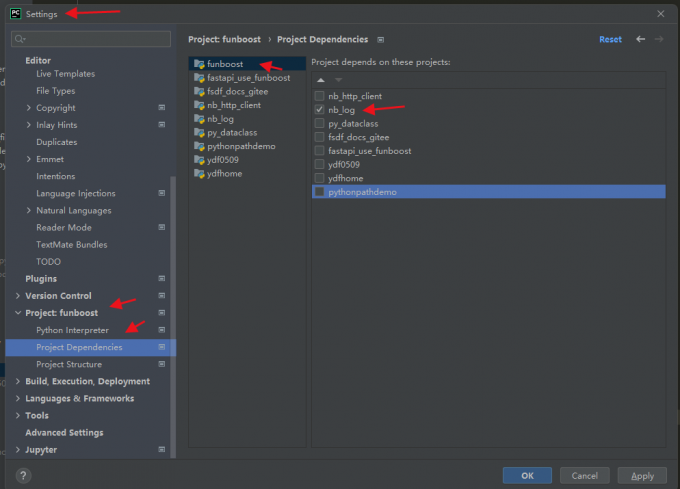Image resolution: width=680 pixels, height=489 pixels.
Task: Click project-level marker icon next to Inlay Hints
Action: [162, 125]
